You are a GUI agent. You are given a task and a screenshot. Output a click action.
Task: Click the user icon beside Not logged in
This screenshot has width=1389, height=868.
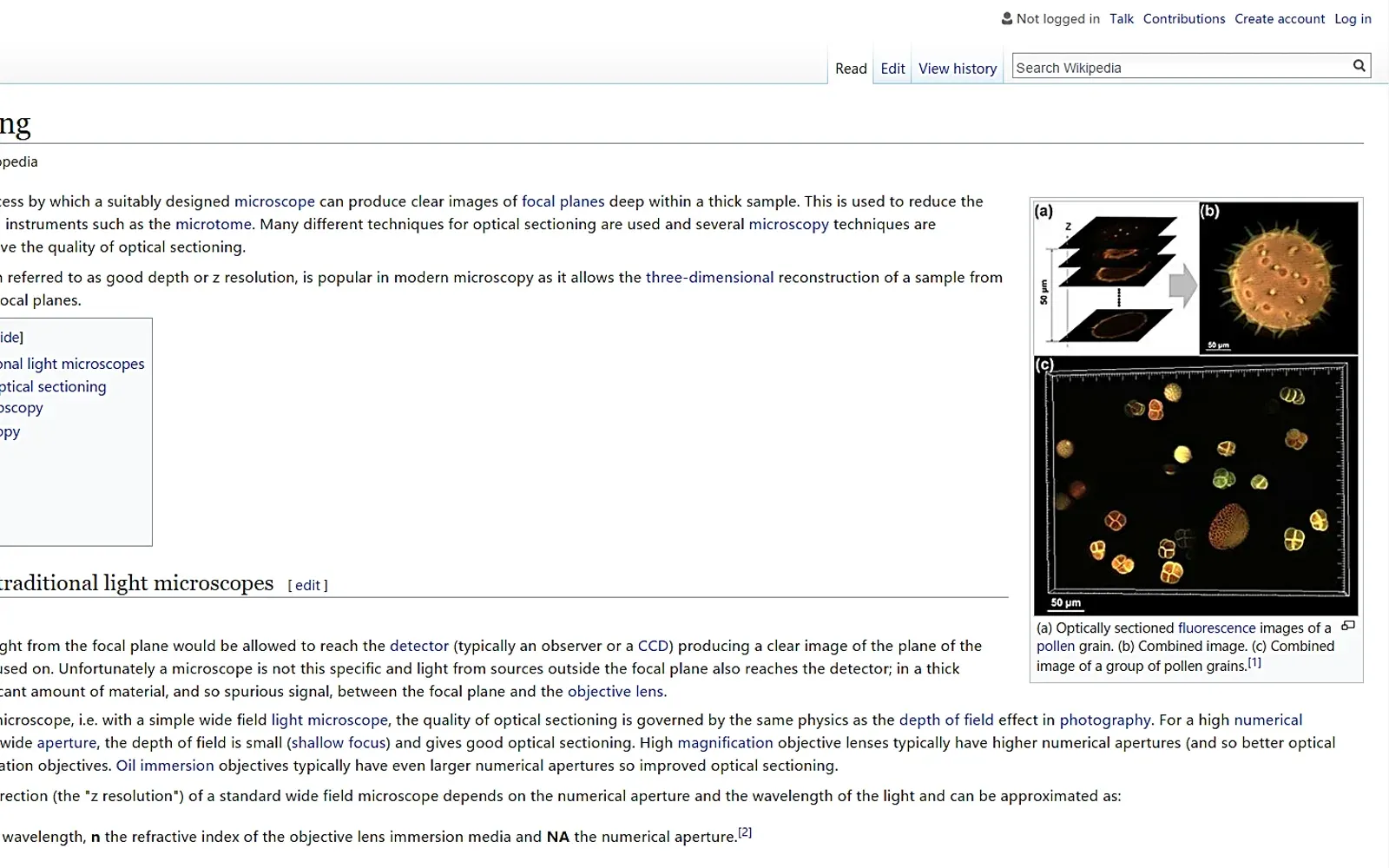pos(1007,18)
